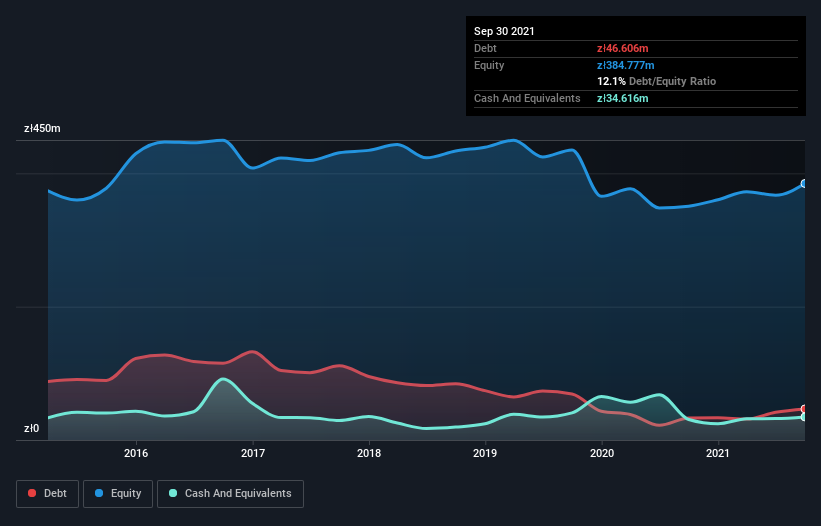Click the 2017 x-axis label

click(253, 453)
